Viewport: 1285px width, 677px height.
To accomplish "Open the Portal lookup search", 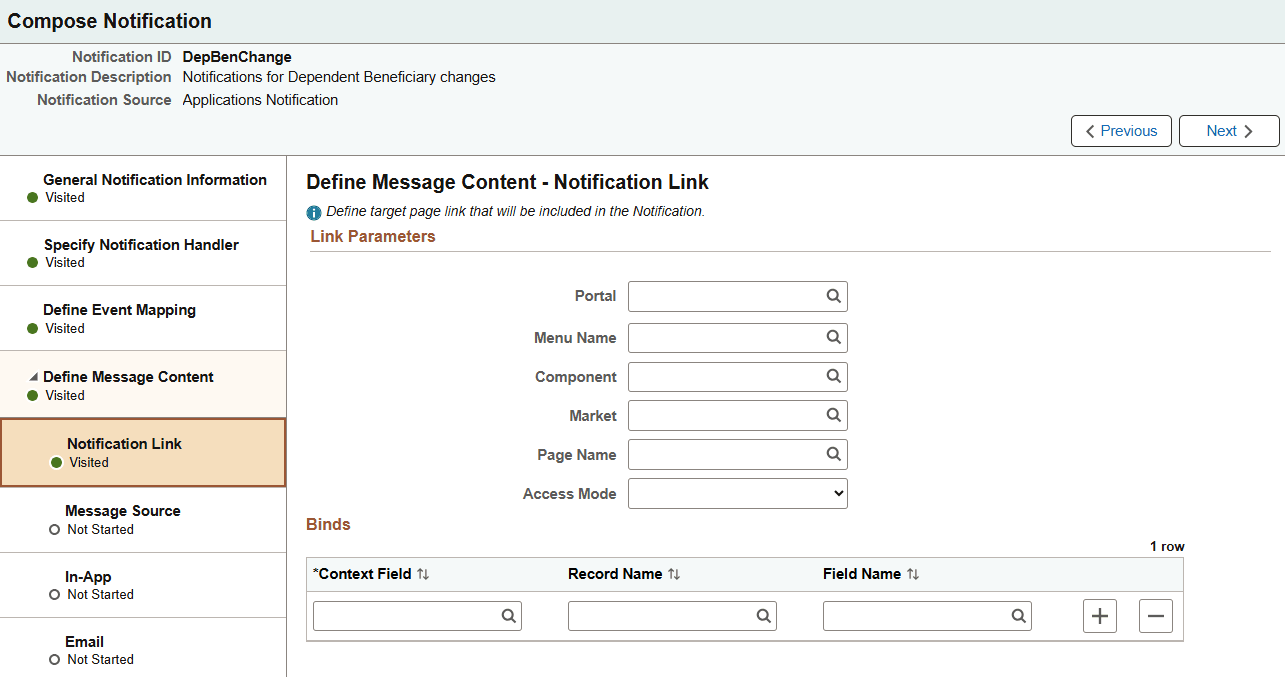I will (x=833, y=296).
